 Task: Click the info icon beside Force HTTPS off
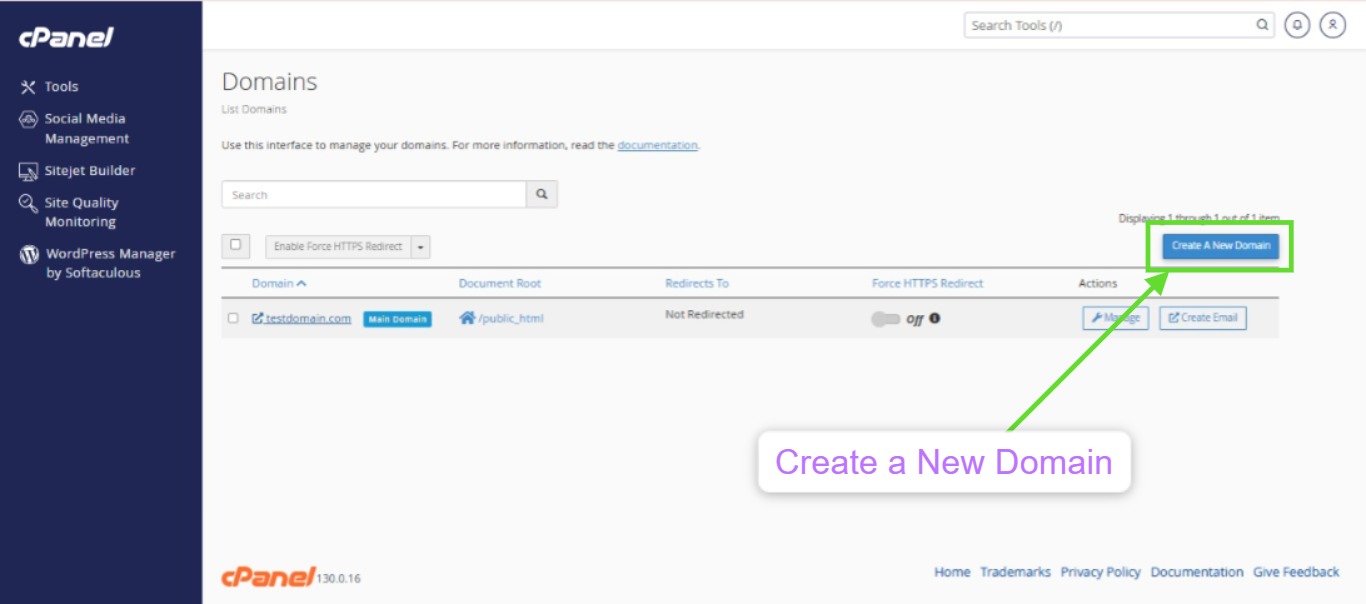[935, 319]
